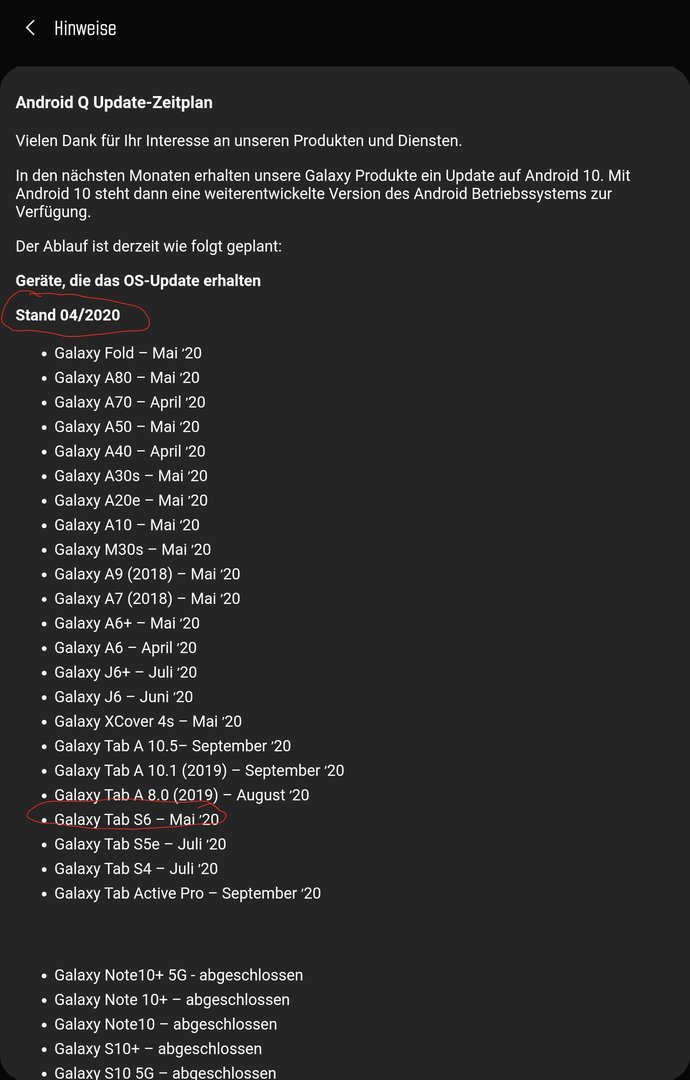Tap the Galaxy A50 entry
The width and height of the screenshot is (690, 1080).
point(127,427)
